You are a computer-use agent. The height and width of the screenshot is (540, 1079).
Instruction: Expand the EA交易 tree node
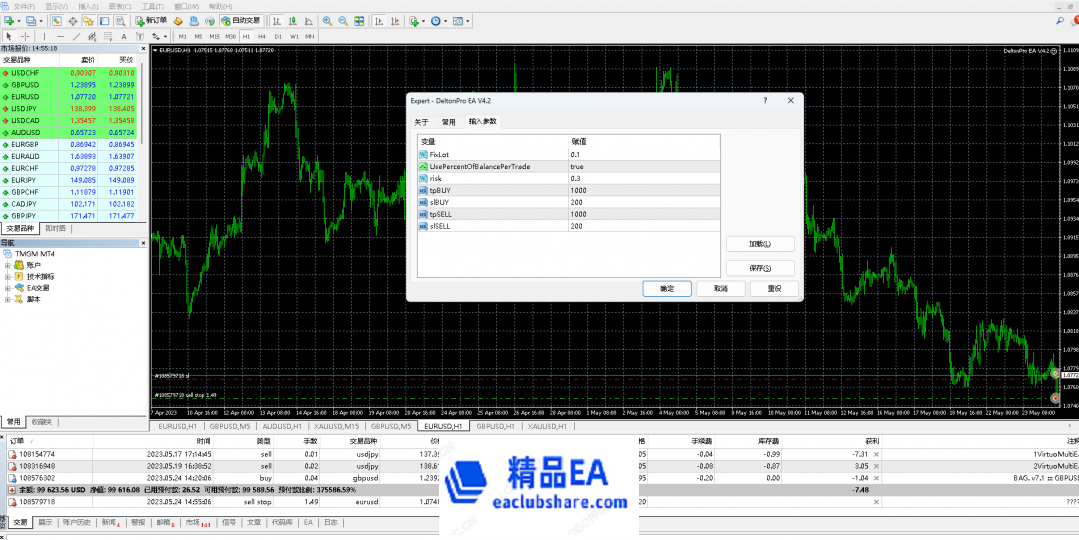tap(8, 288)
